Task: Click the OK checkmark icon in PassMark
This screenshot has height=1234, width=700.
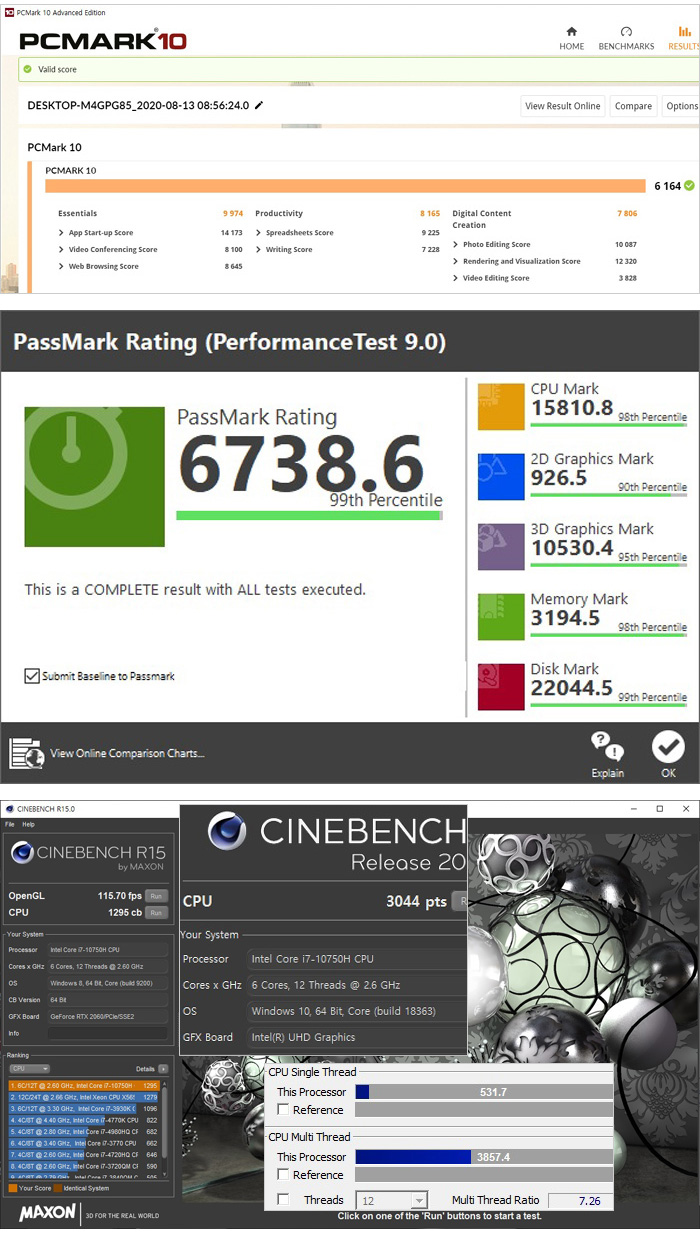Action: click(668, 746)
